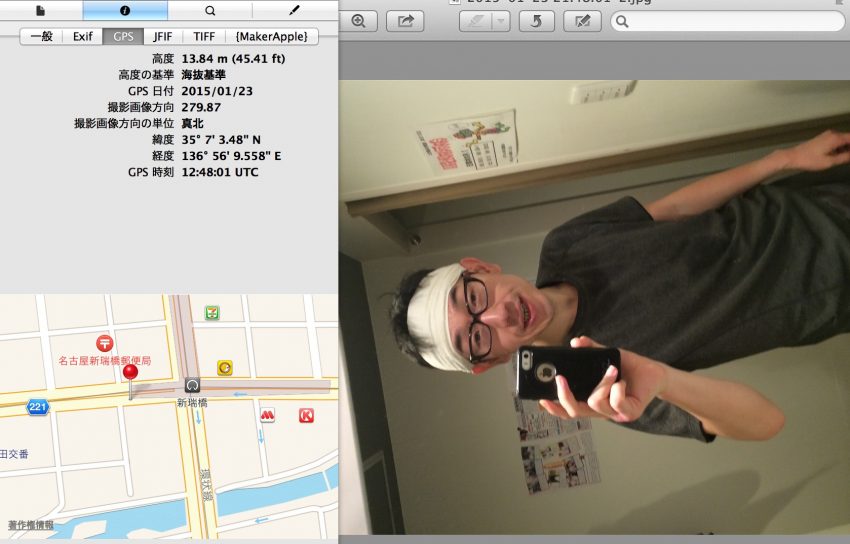Click the displayed photo in Preview
Viewport: 850px width, 544px height.
[x=594, y=308]
